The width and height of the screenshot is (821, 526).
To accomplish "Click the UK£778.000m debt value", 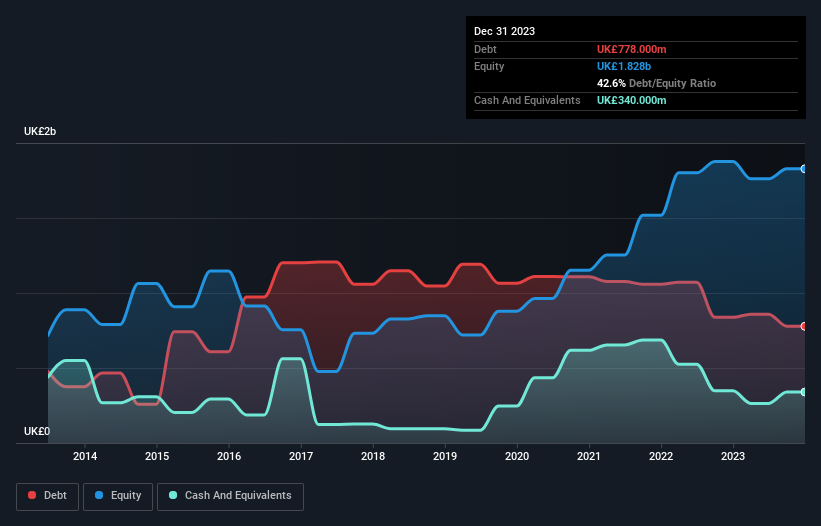I will tap(631, 49).
